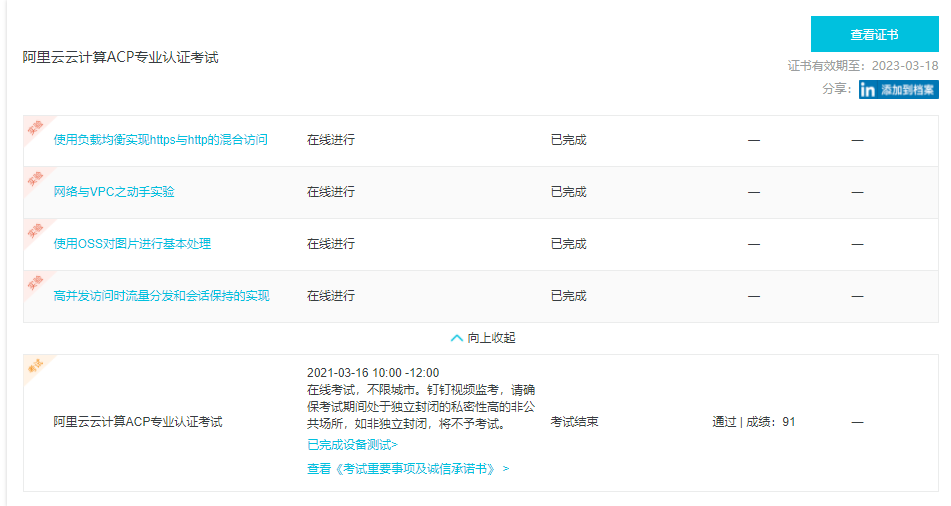Click the 考试结束 status text

point(574,422)
